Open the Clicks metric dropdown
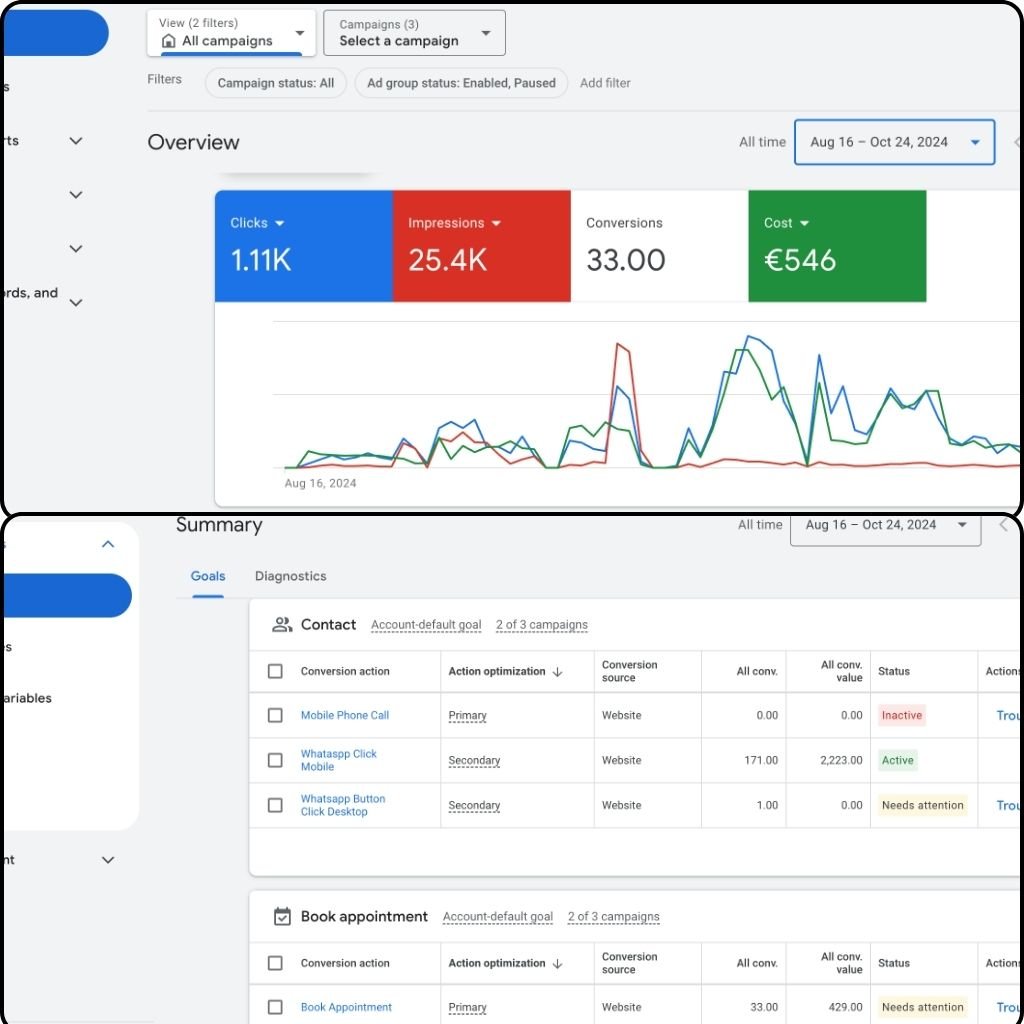Screen dimensions: 1024x1024 point(280,224)
